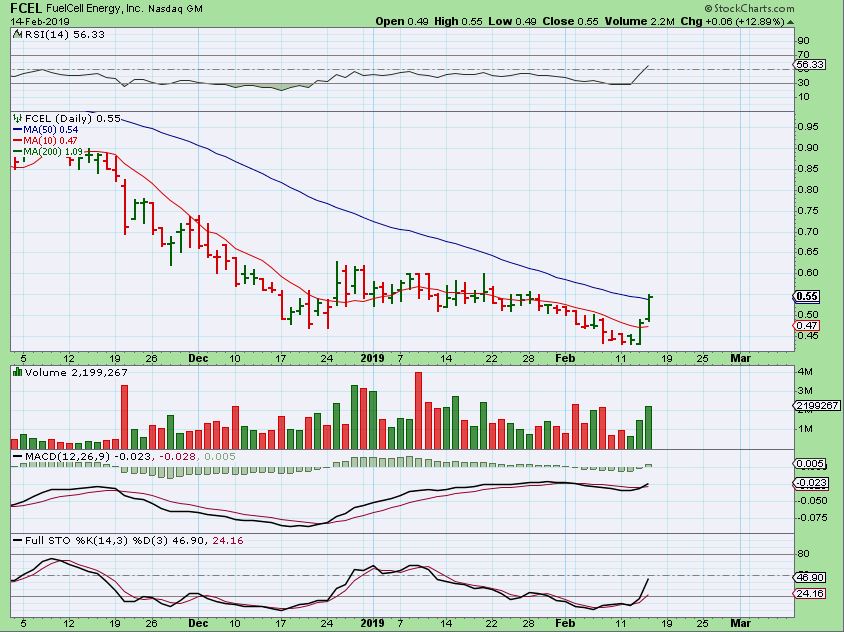Click the RSI(14) 56.33 label
Screen dimensions: 844x632
pyautogui.click(x=65, y=34)
